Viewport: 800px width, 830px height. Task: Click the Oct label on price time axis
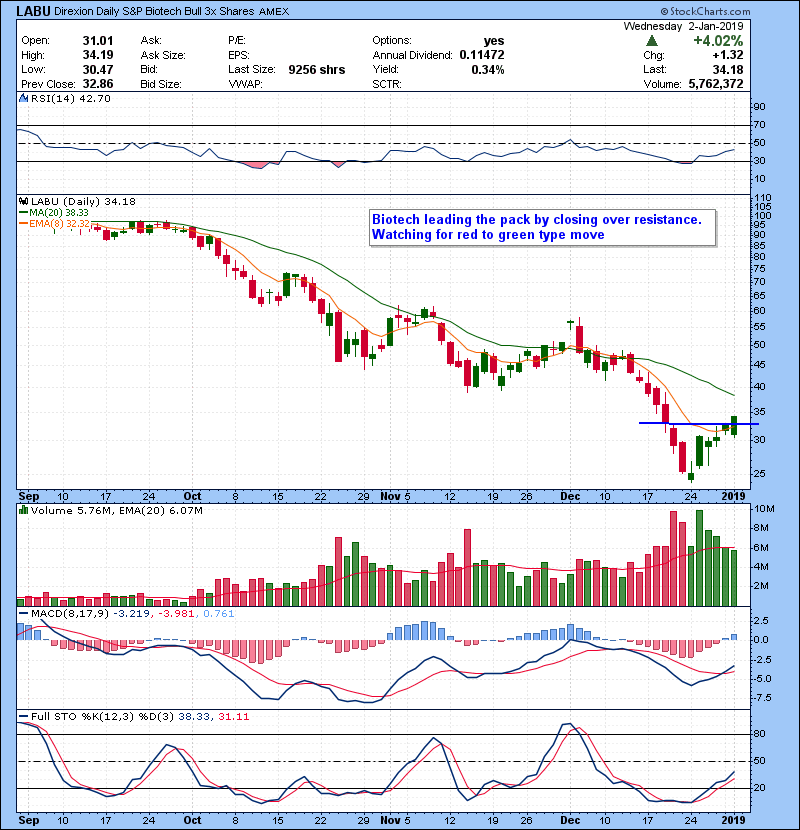point(192,496)
